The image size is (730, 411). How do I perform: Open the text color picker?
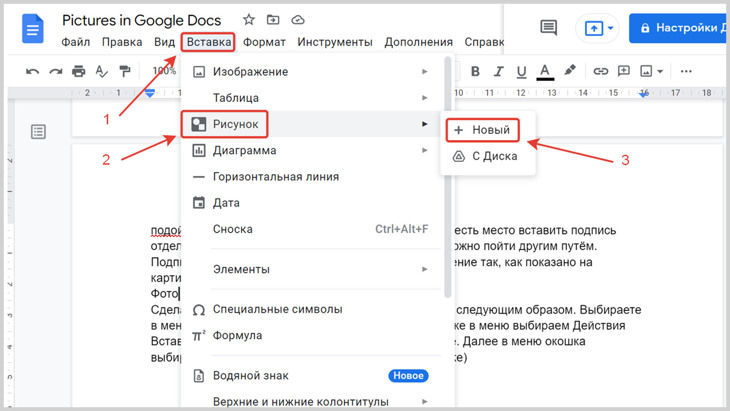(545, 72)
